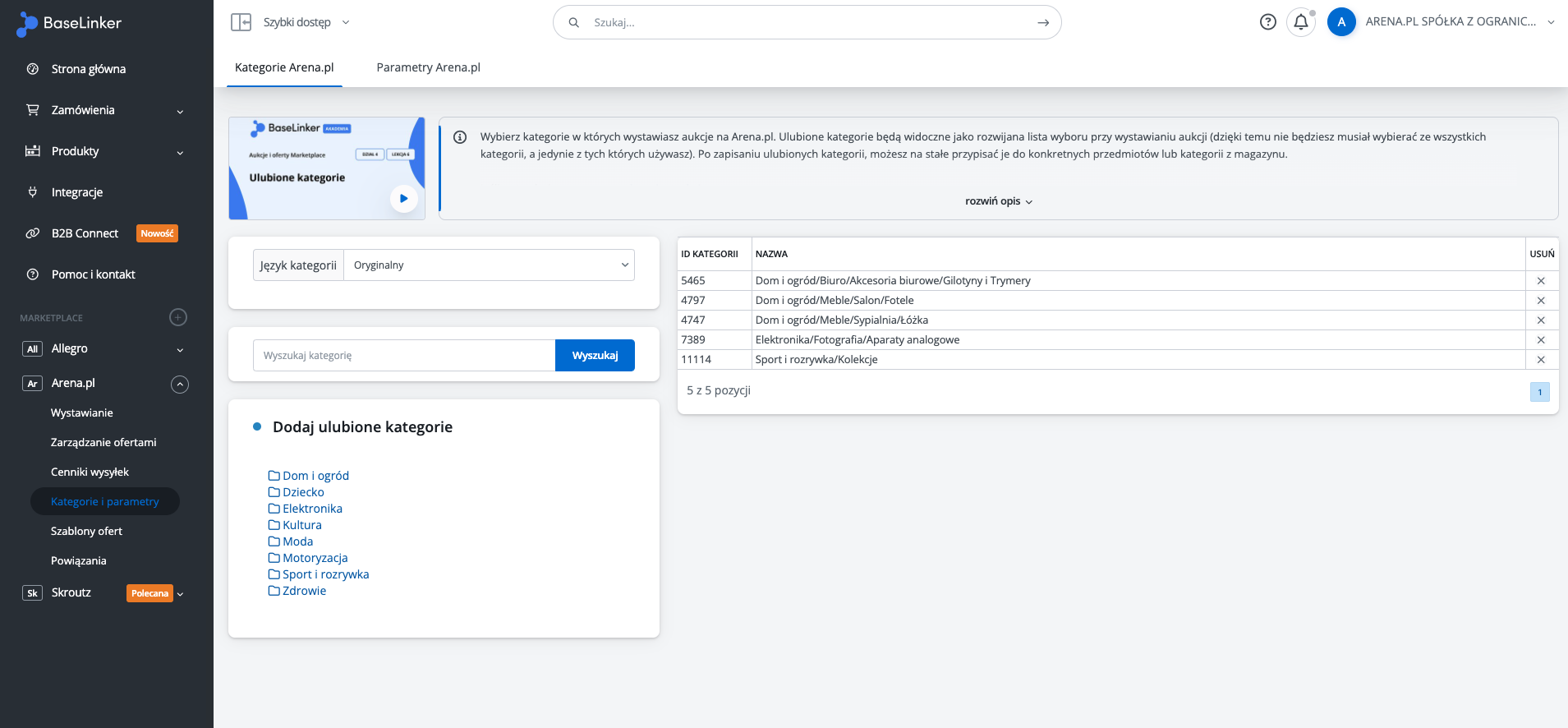The width and height of the screenshot is (1568, 728).
Task: Expand the Skroutz submenu chevron
Action: [180, 594]
